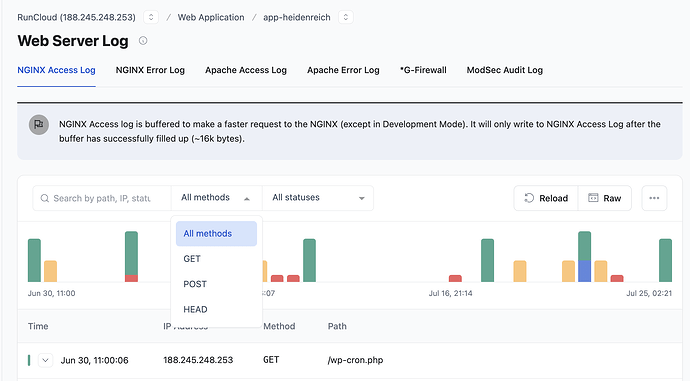690x381 pixels.
Task: Click the Web Application breadcrumb link
Action: (211, 17)
